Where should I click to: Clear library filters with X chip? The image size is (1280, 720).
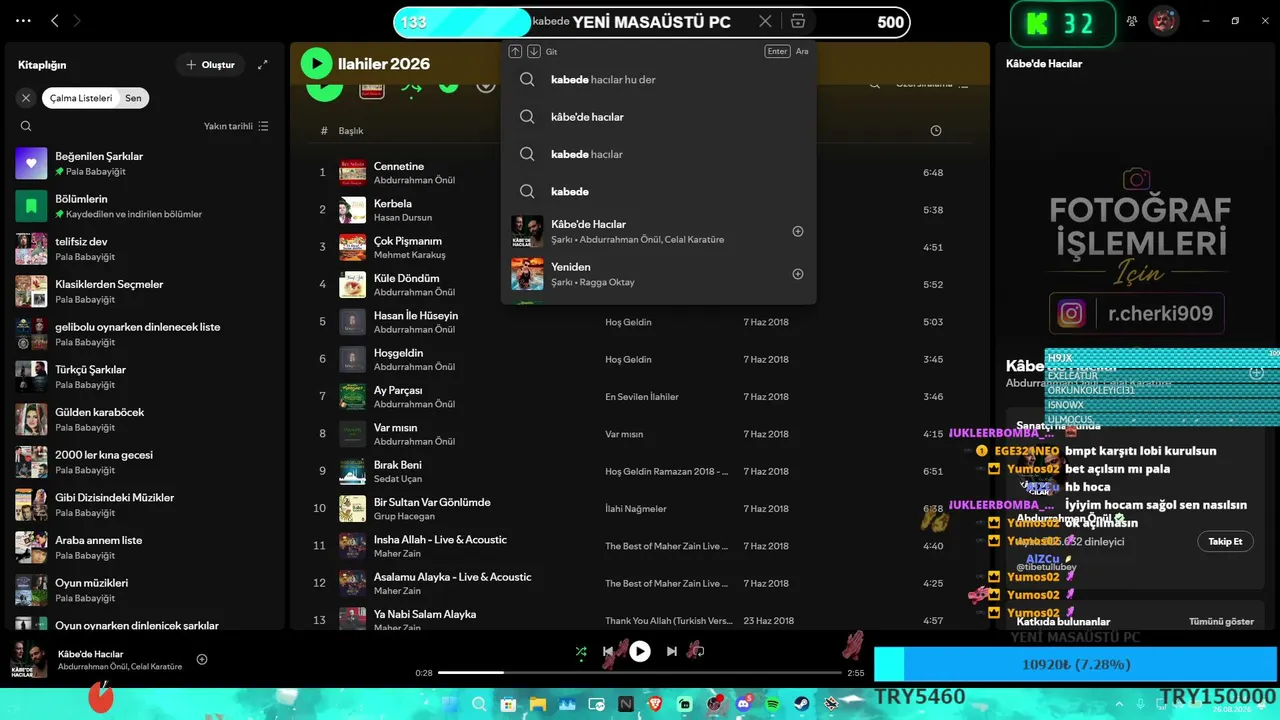[x=26, y=98]
